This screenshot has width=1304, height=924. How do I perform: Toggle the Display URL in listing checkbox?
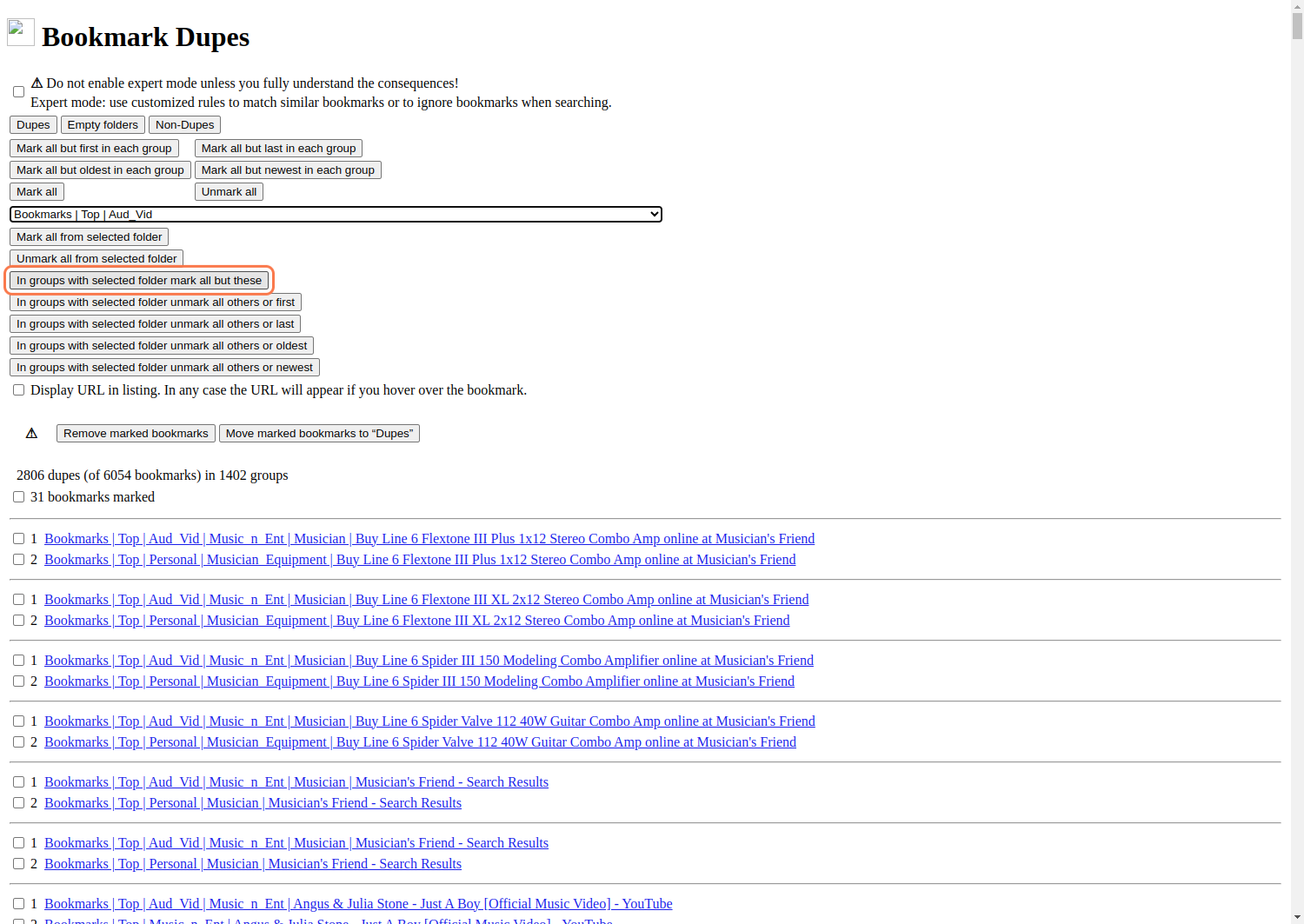[x=18, y=390]
